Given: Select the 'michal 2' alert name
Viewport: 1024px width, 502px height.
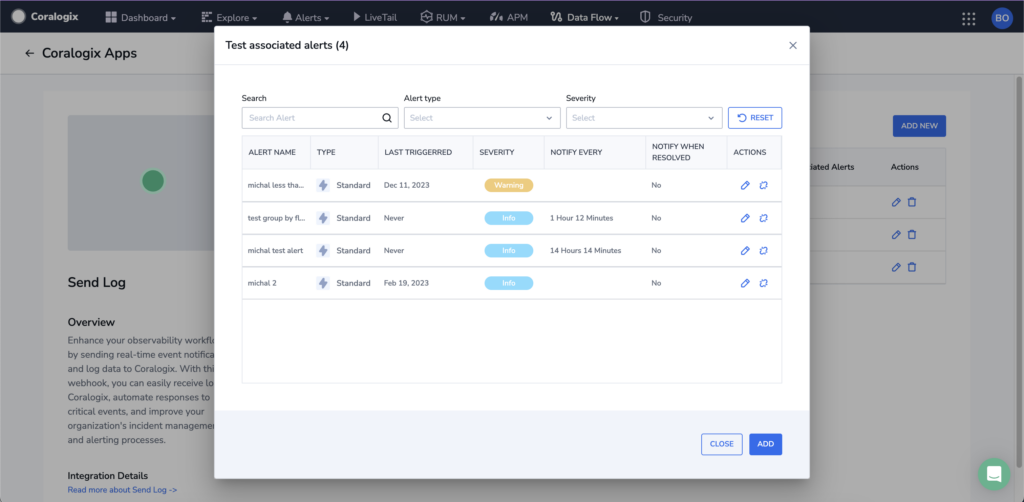Looking at the screenshot, I should [x=262, y=283].
